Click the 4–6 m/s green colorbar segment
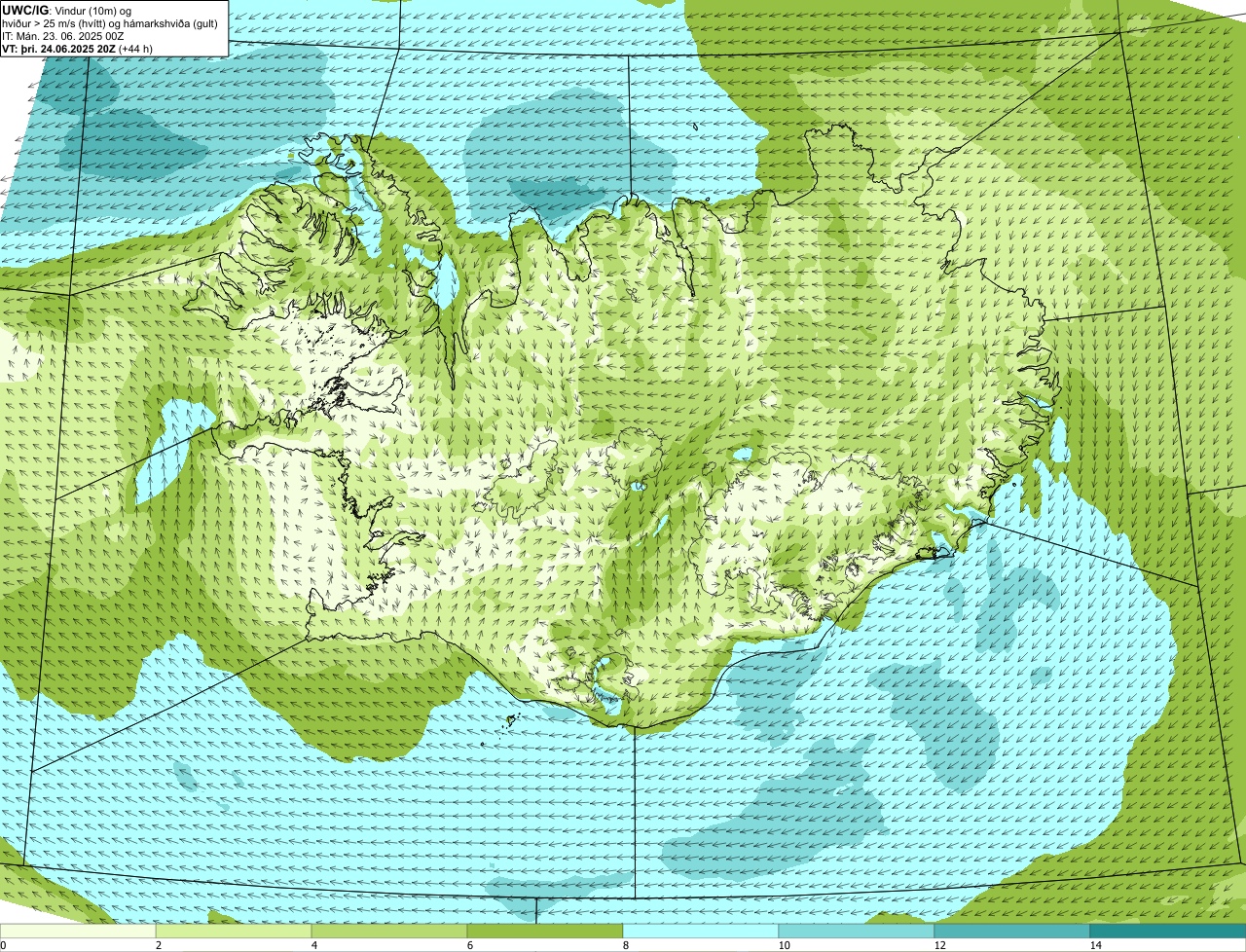Viewport: 1246px width, 952px height. [x=389, y=931]
